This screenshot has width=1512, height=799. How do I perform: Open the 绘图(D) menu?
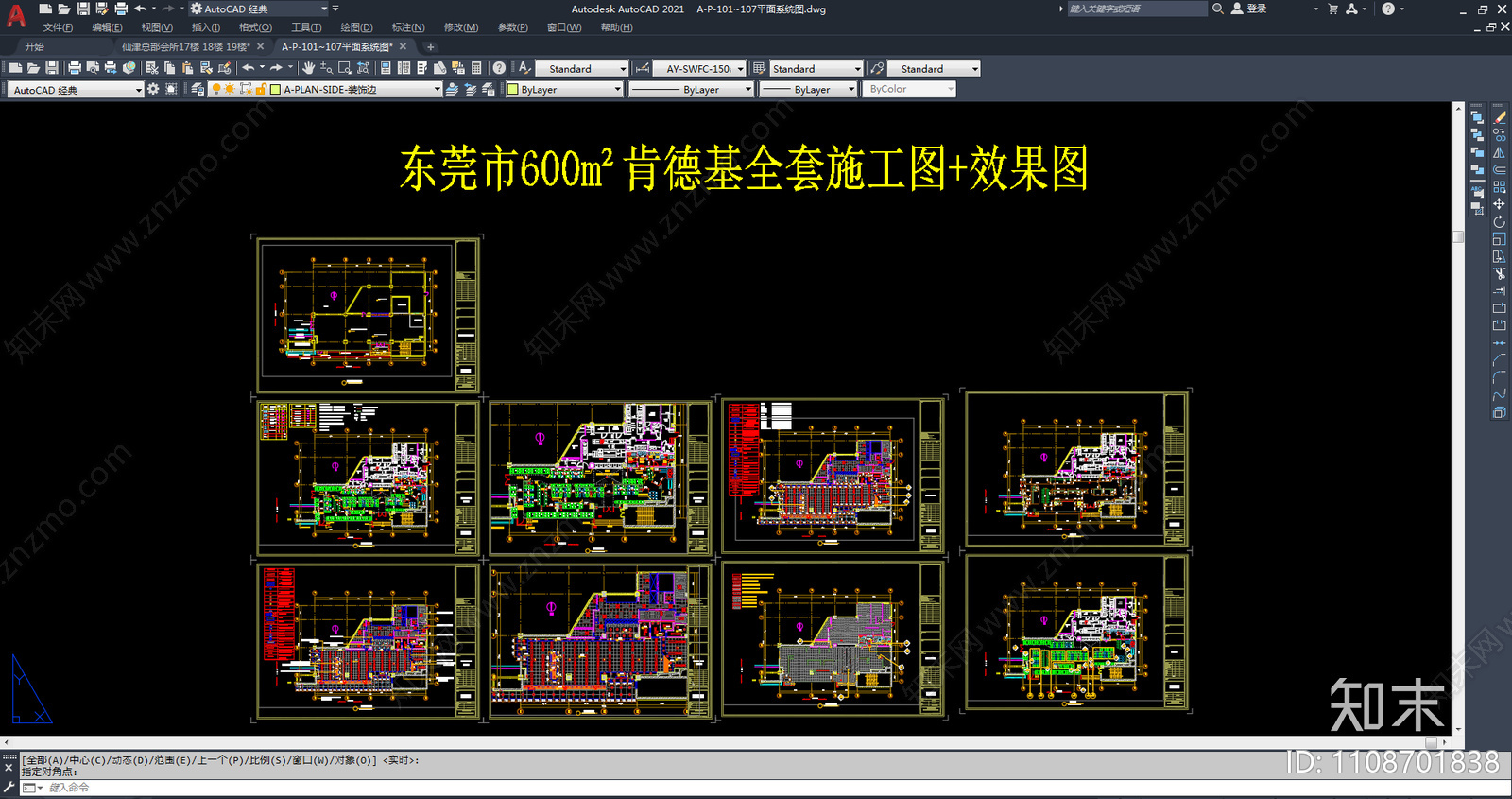point(356,27)
